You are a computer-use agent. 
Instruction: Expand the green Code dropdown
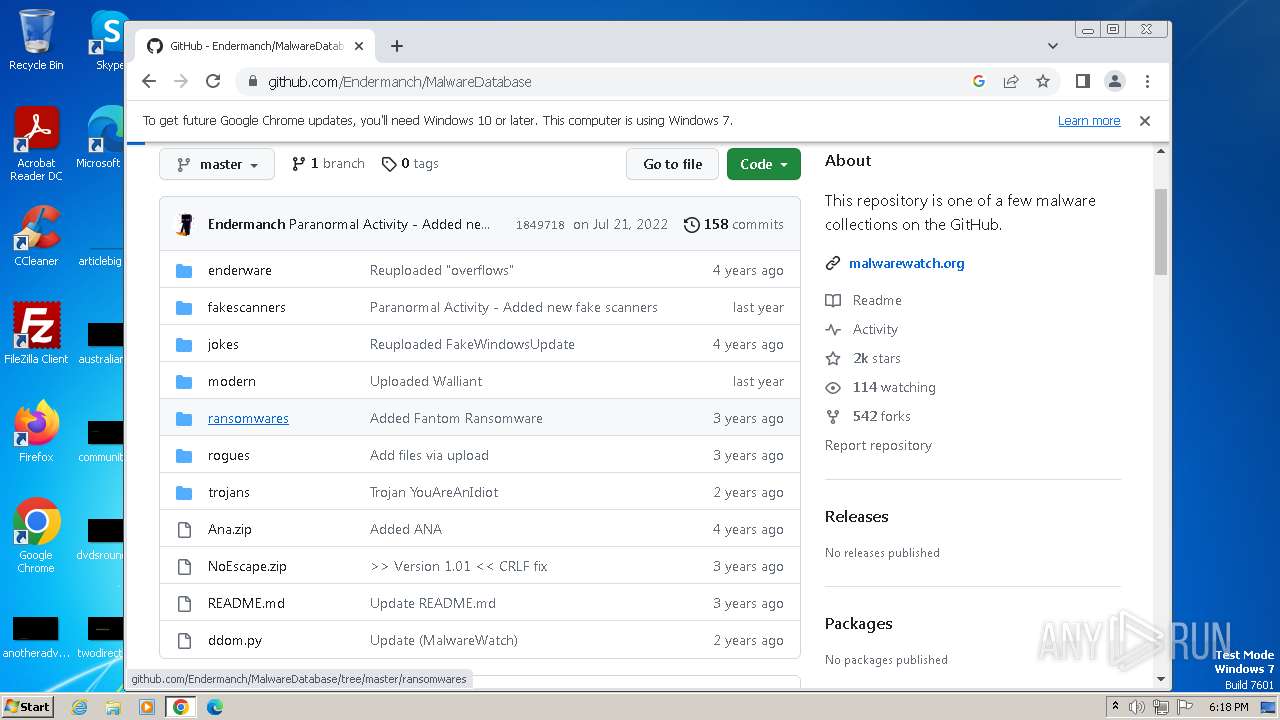pos(764,164)
